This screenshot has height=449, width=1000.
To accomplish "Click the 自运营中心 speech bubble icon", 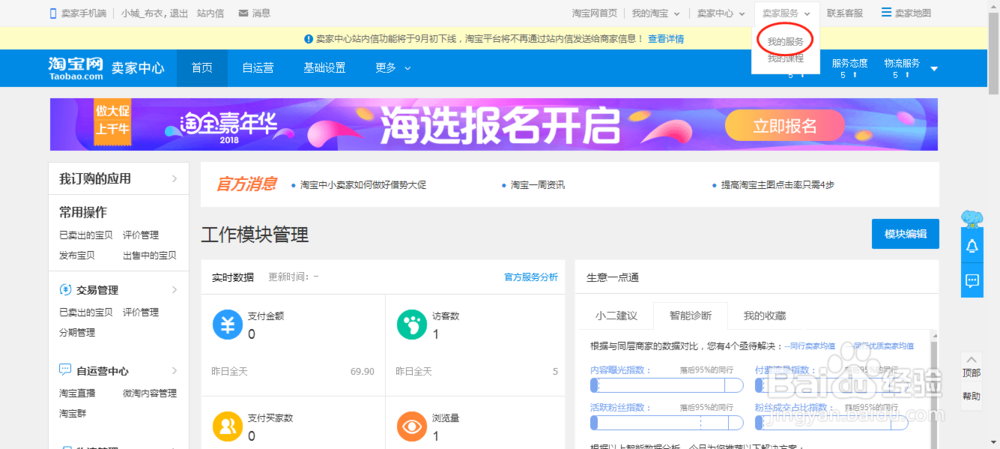I will [x=65, y=369].
